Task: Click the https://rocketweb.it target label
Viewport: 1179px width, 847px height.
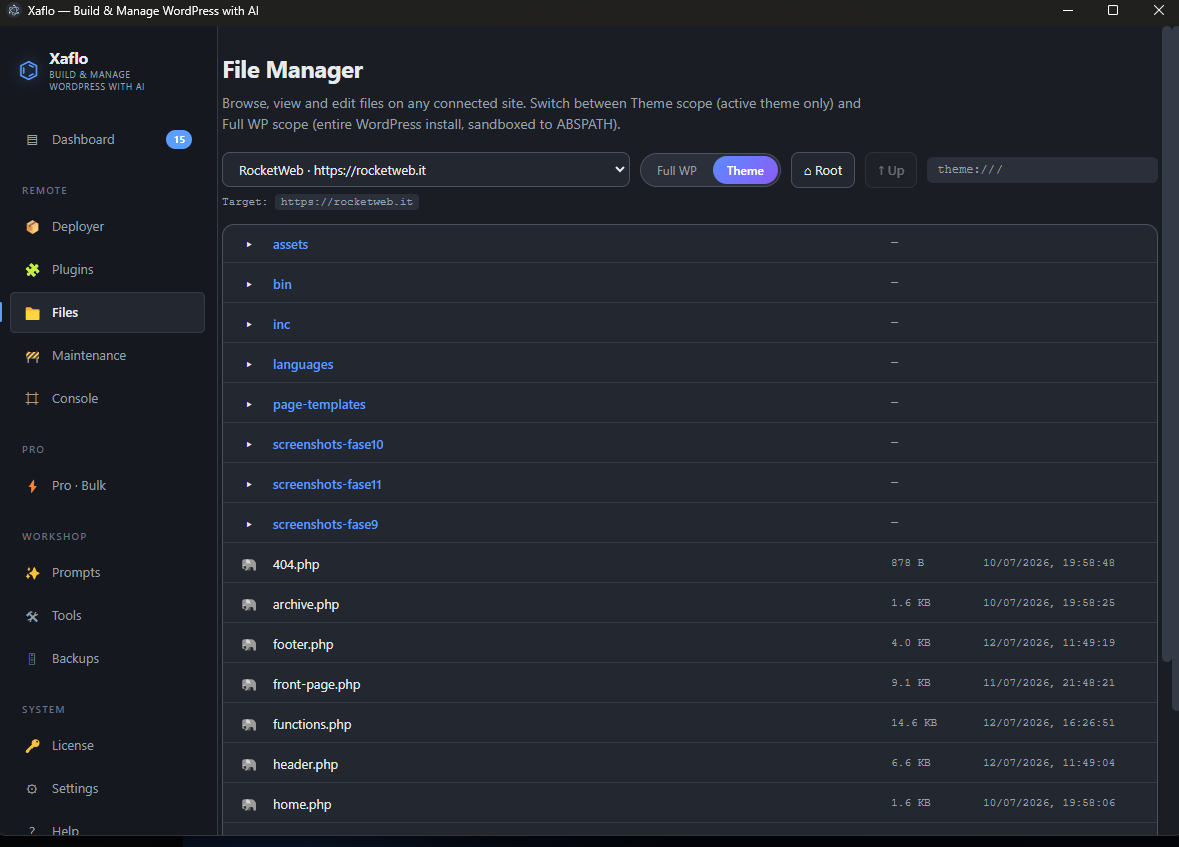Action: 347,202
